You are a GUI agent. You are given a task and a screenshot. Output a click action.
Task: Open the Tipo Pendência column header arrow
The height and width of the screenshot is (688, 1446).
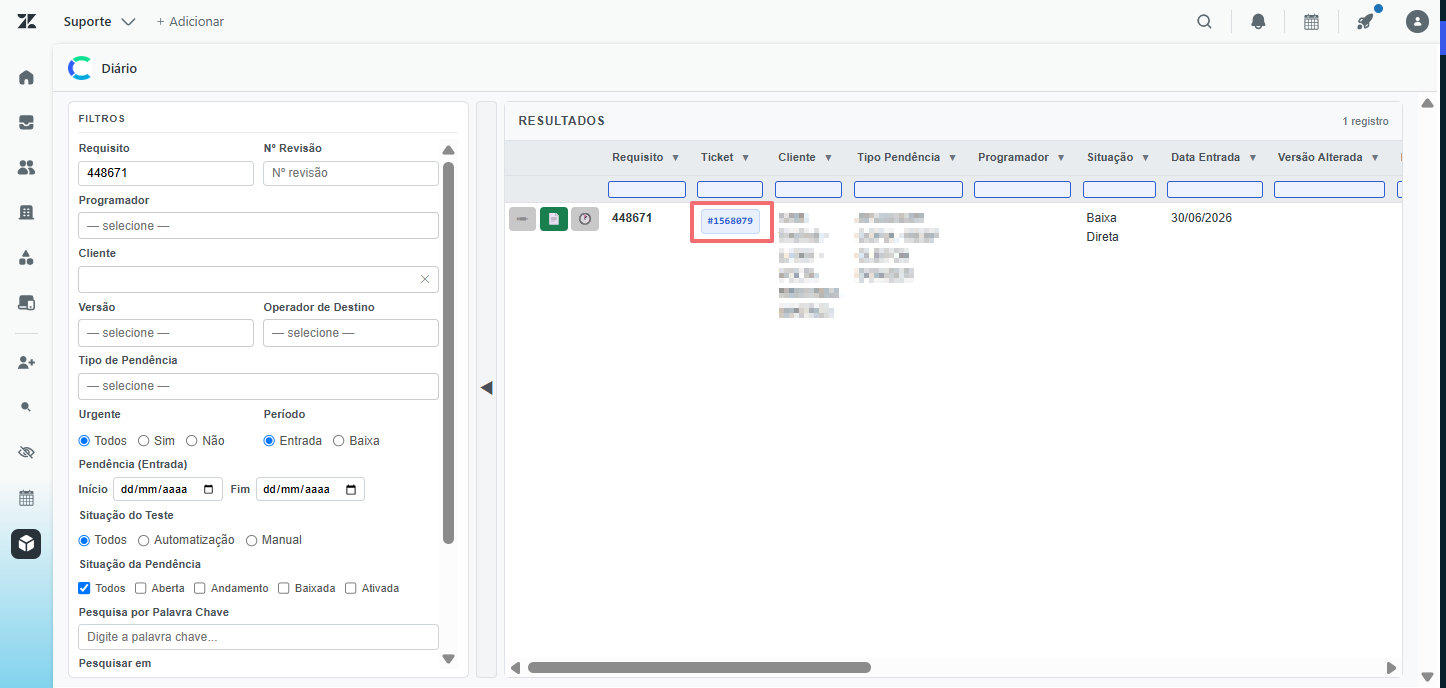pyautogui.click(x=953, y=158)
